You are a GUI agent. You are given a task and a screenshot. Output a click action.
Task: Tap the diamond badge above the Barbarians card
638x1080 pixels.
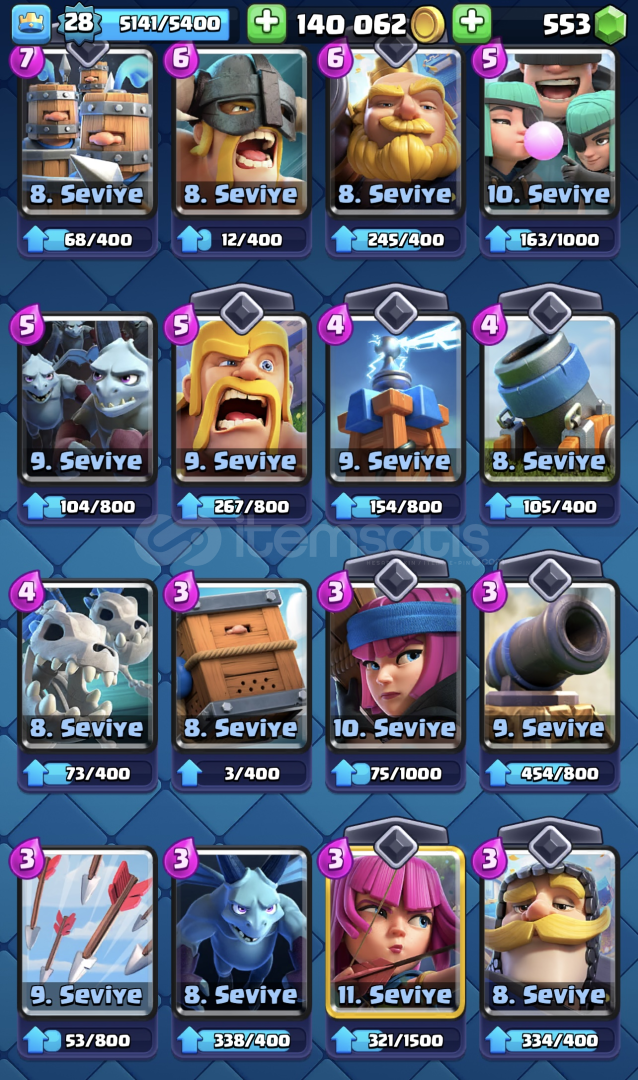[x=241, y=311]
